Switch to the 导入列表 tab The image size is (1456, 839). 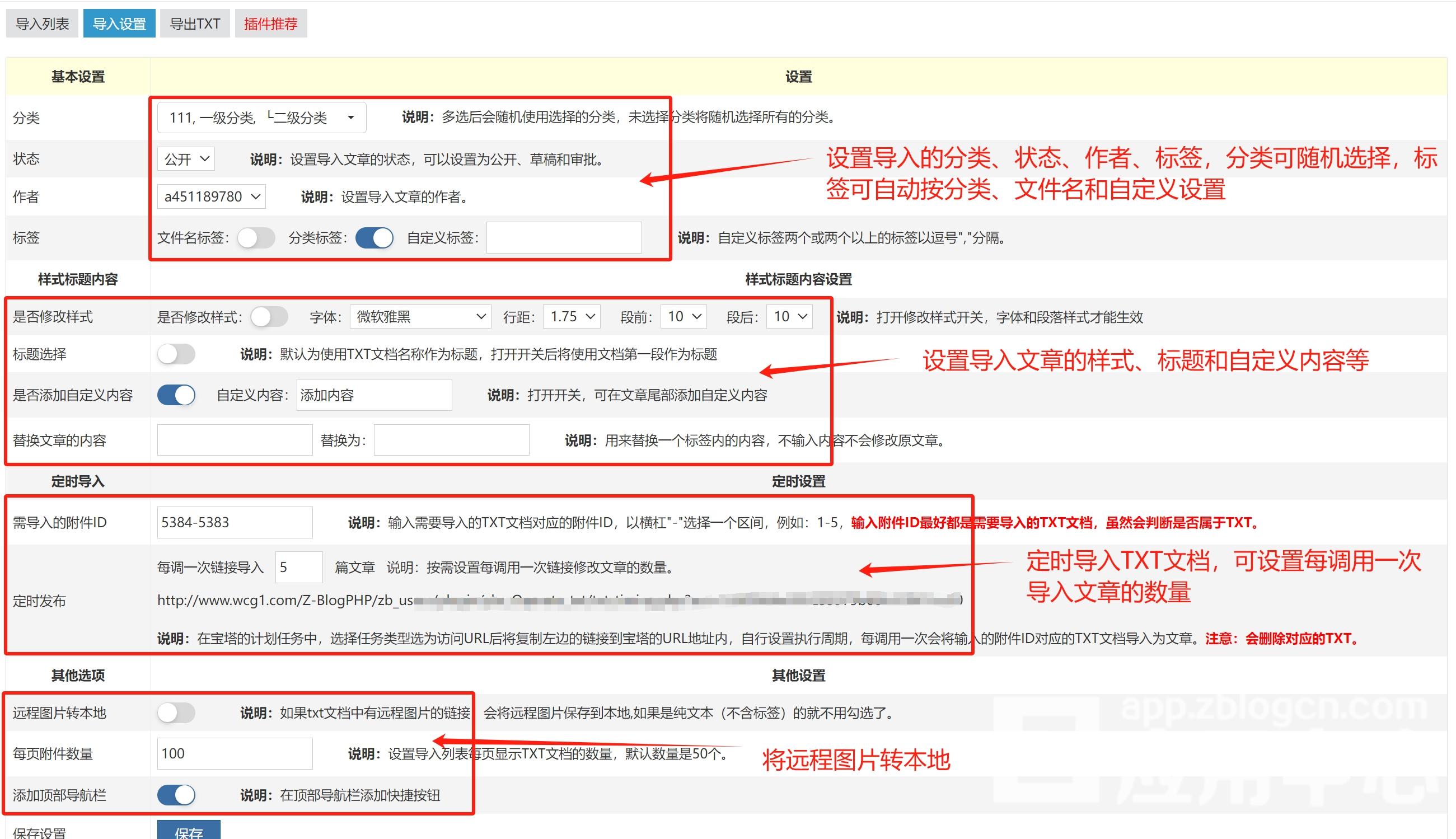42,24
